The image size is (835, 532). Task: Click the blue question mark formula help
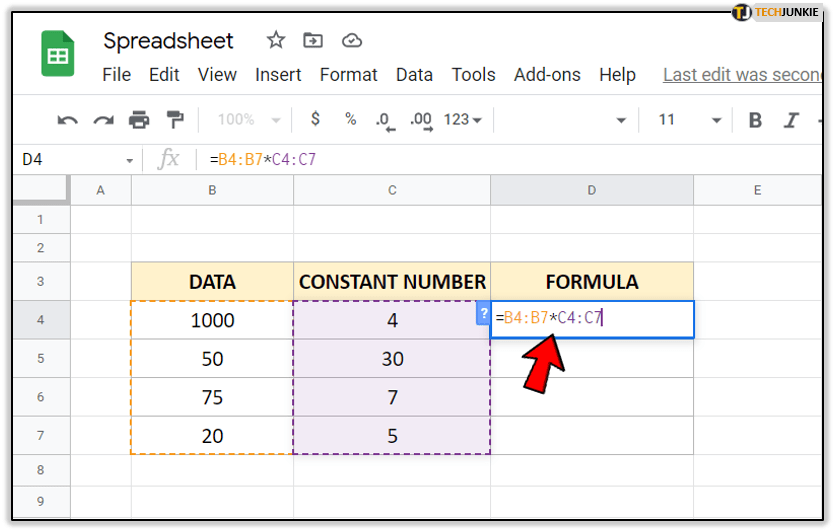point(483,314)
